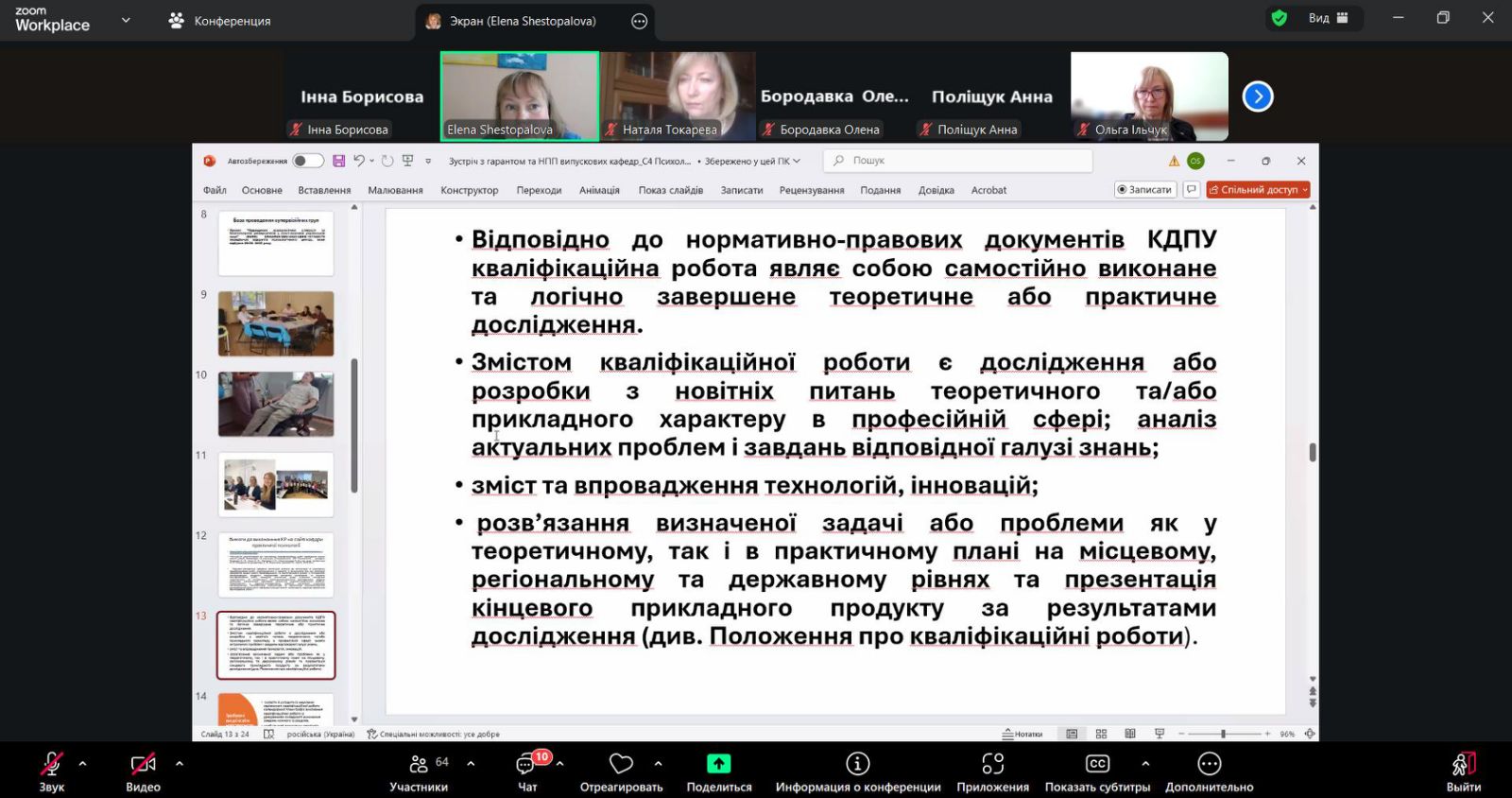Open conference information icon
Image resolution: width=1512 pixels, height=798 pixels.
tap(857, 764)
